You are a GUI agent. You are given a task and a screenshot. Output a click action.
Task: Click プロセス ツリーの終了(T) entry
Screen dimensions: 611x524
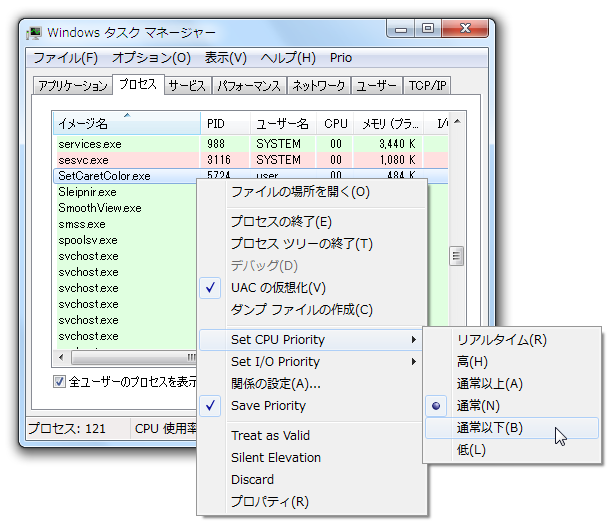(x=312, y=244)
